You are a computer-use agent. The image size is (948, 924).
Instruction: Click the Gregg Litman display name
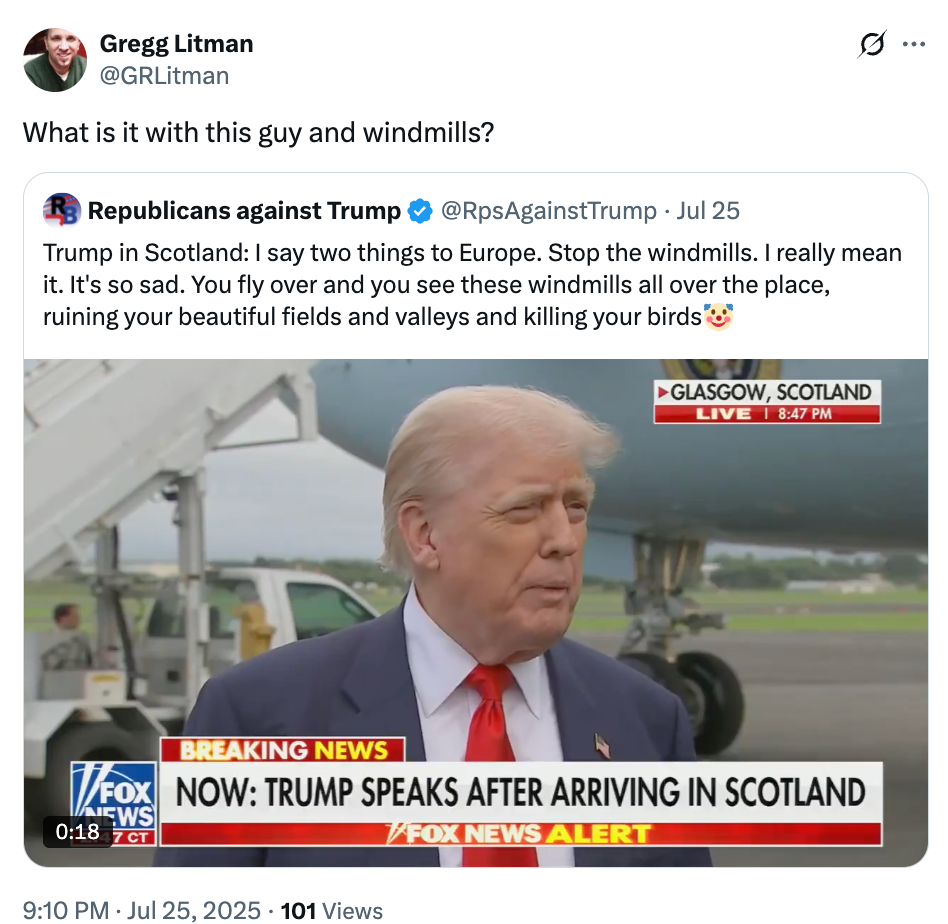(x=176, y=44)
